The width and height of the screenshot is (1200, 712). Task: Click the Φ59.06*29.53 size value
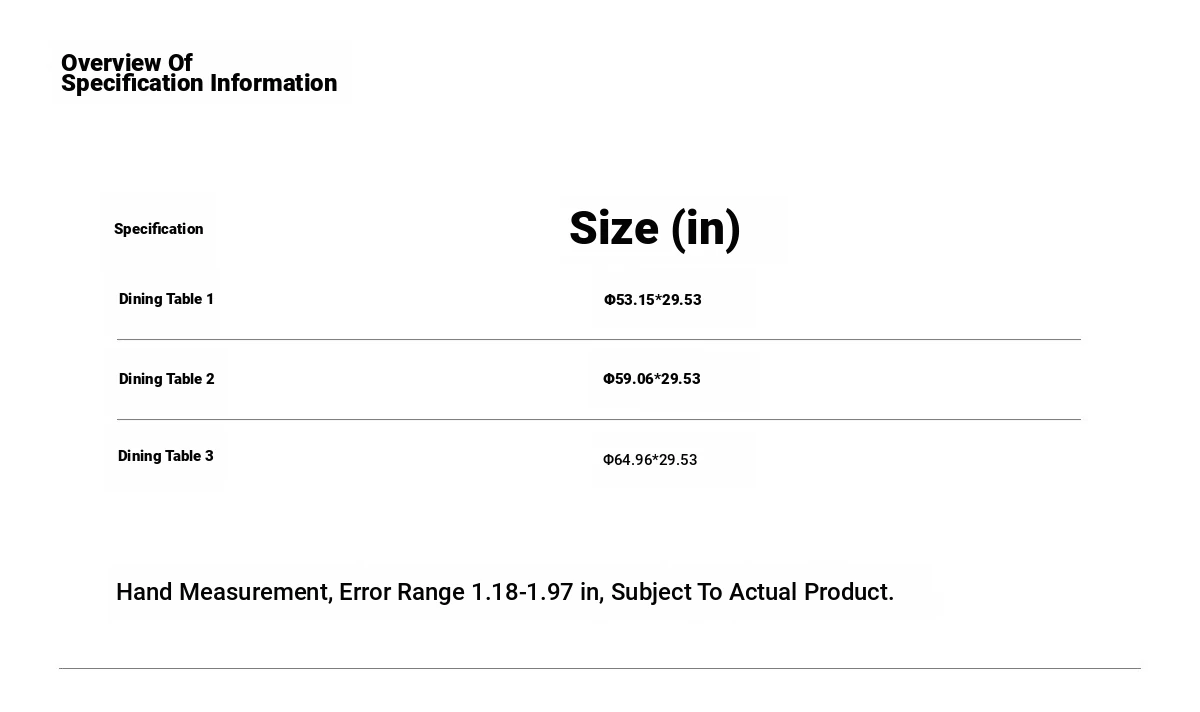click(x=651, y=379)
